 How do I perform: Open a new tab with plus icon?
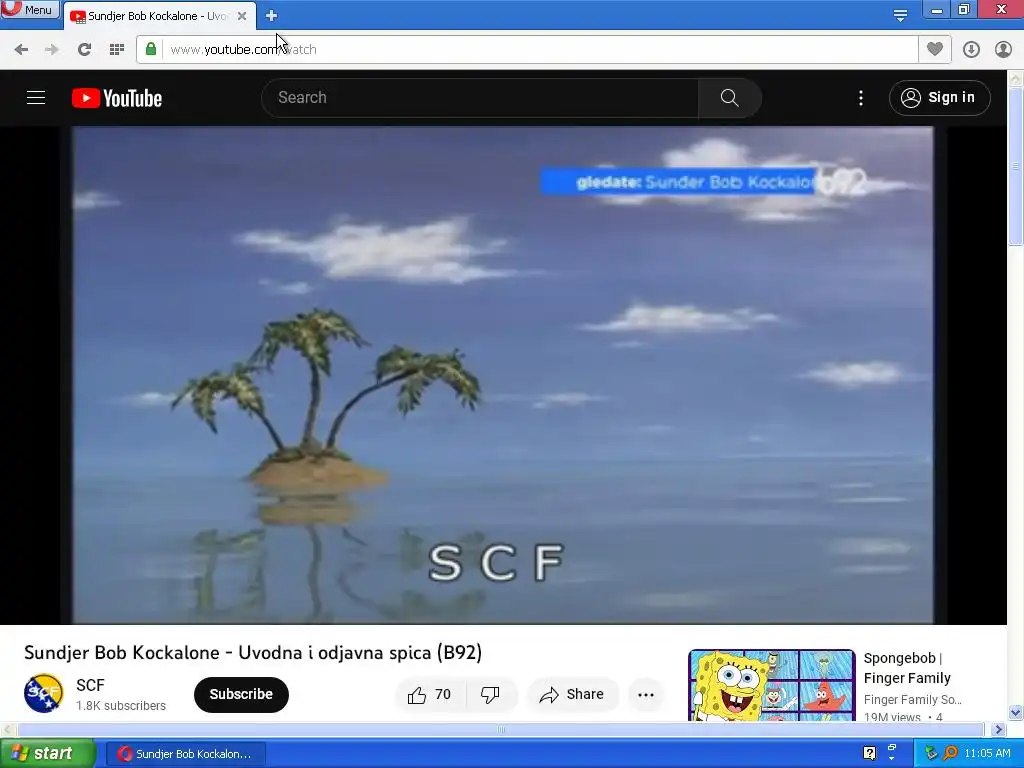pos(272,16)
